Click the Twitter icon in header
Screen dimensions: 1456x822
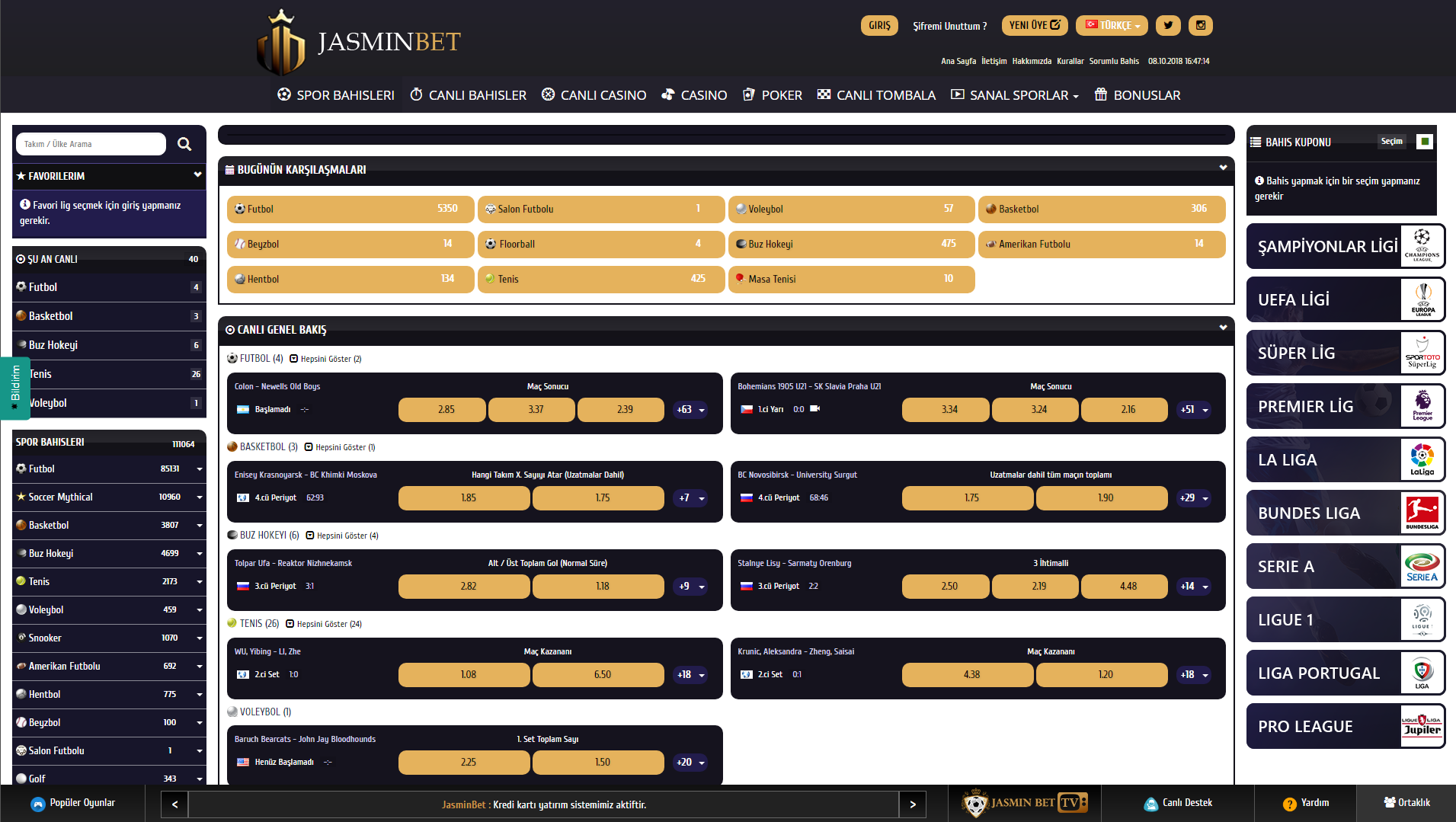coord(1168,25)
